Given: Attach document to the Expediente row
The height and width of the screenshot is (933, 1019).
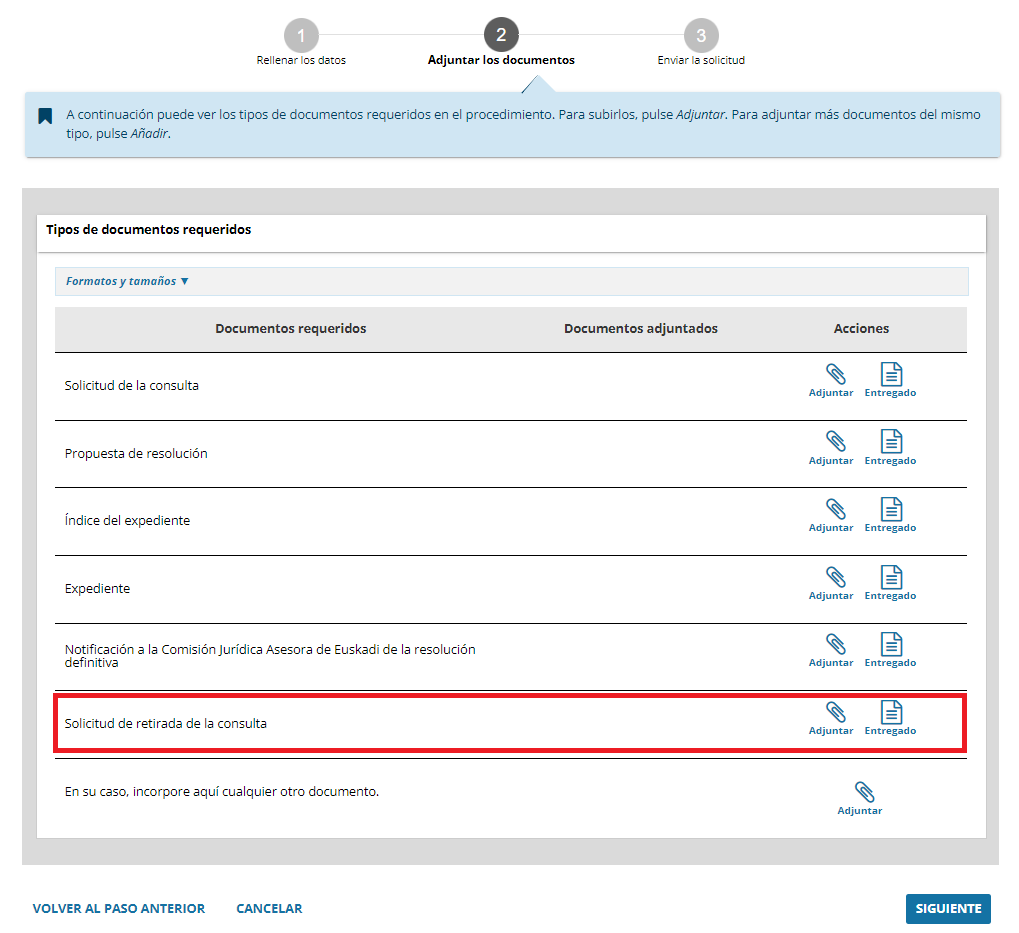Looking at the screenshot, I should (831, 582).
